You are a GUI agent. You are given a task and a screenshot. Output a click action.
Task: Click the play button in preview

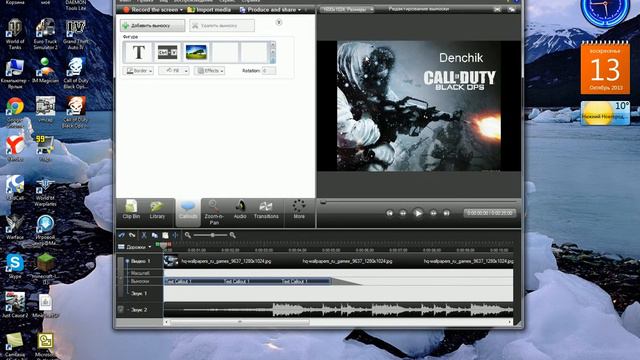click(x=418, y=213)
